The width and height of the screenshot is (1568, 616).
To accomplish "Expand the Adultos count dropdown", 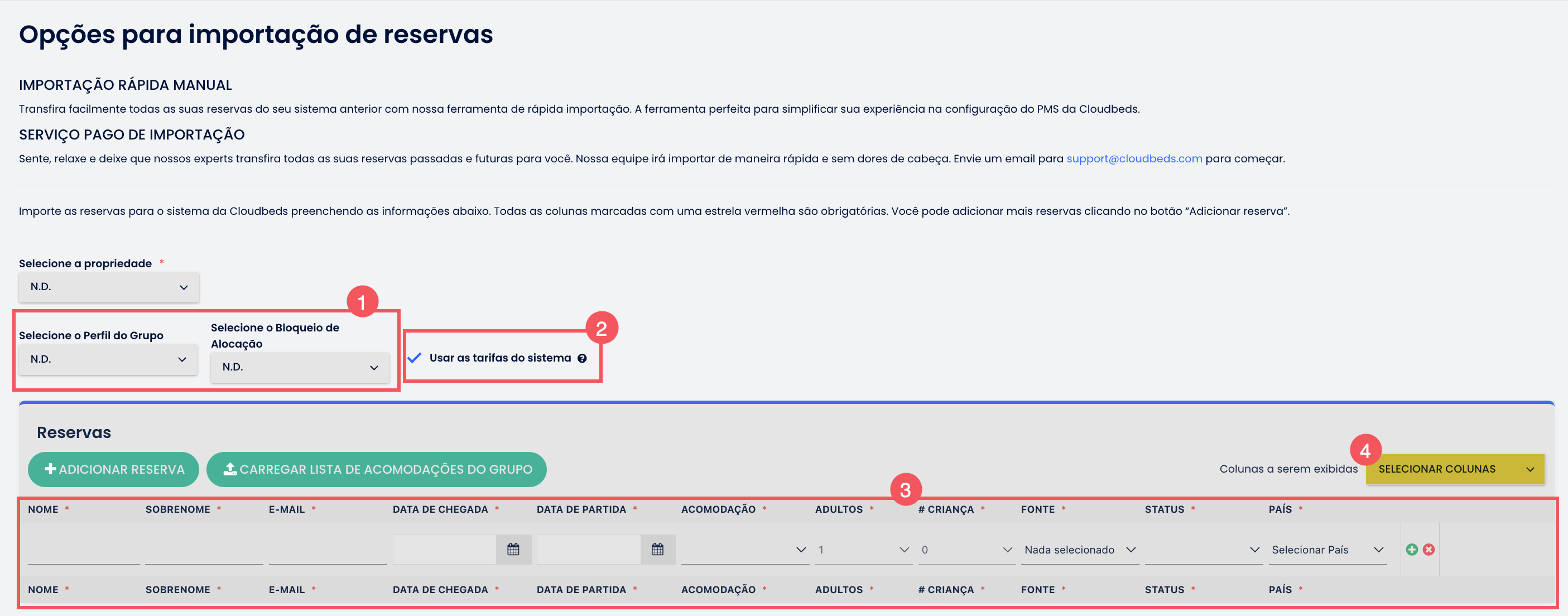I will click(x=864, y=549).
